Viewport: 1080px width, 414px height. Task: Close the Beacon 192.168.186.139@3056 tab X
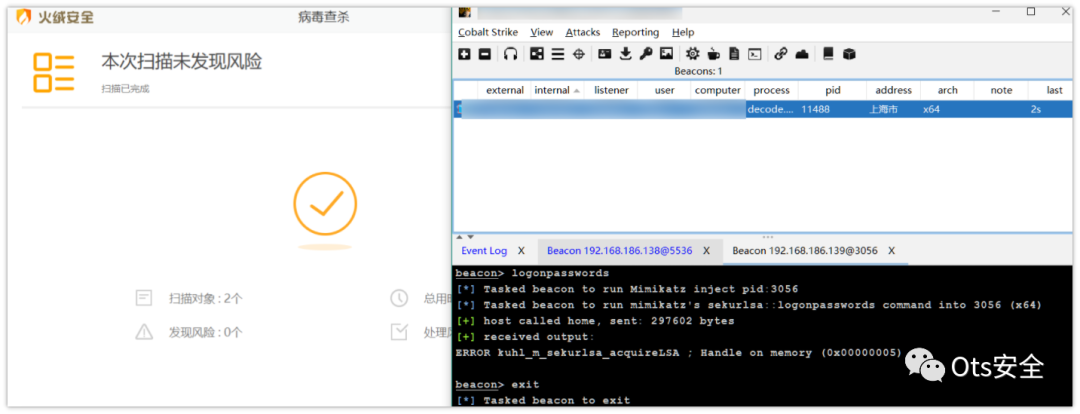tap(891, 251)
